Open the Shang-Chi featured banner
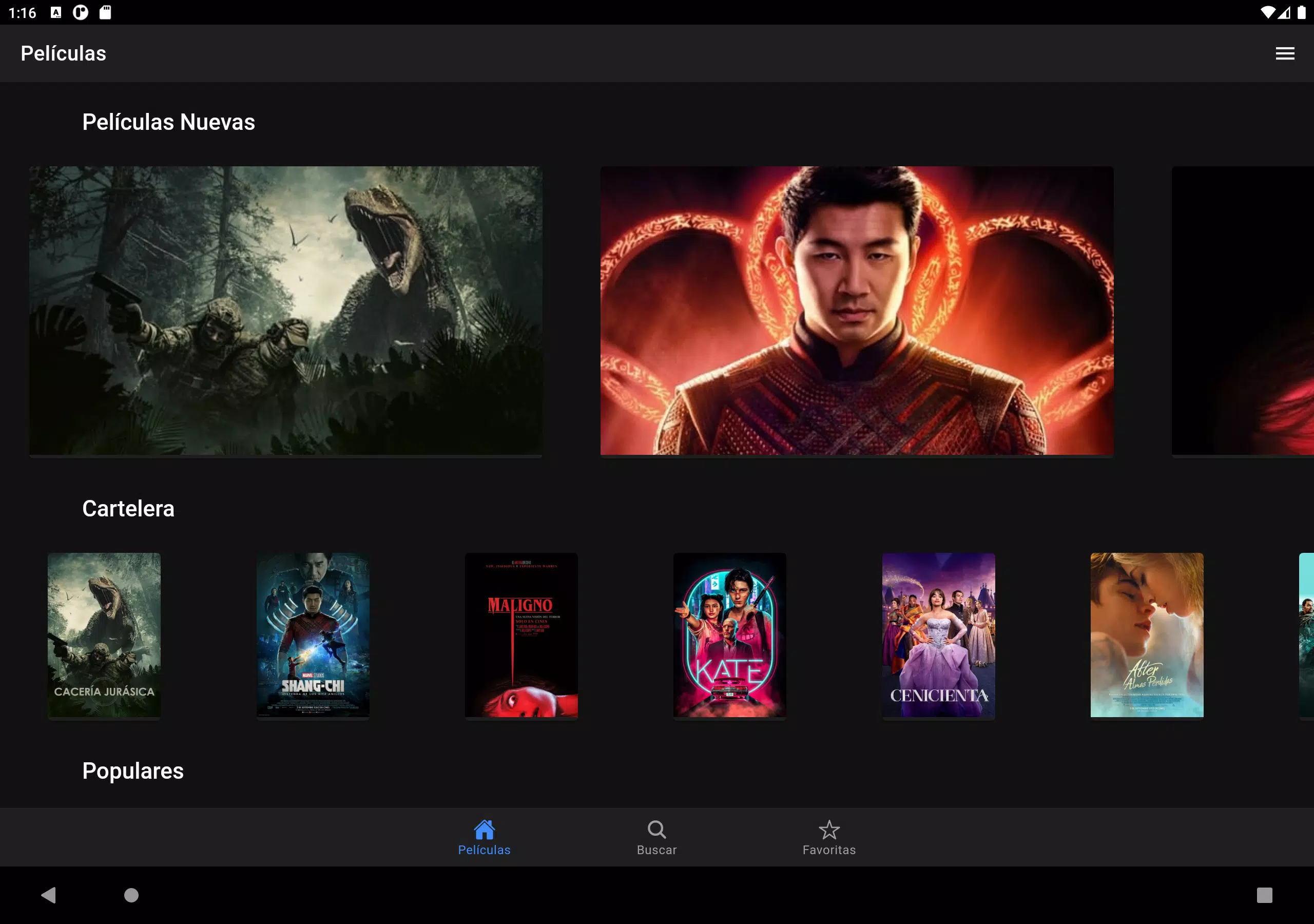This screenshot has height=924, width=1314. (x=857, y=311)
